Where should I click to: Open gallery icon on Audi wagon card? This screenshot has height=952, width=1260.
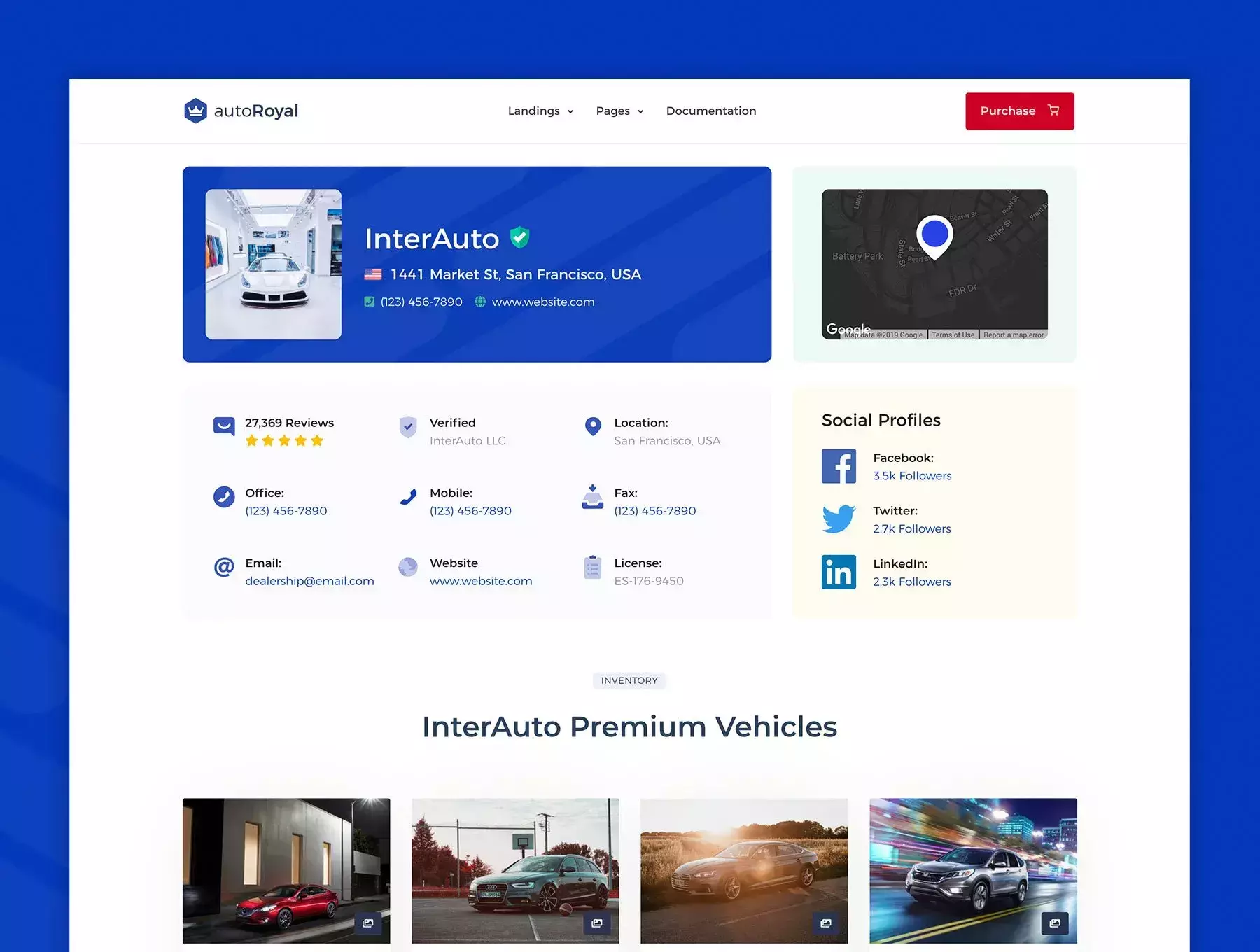click(x=597, y=923)
